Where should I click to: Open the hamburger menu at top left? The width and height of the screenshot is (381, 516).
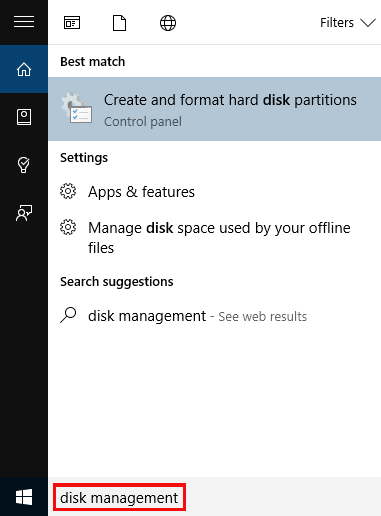tap(24, 22)
